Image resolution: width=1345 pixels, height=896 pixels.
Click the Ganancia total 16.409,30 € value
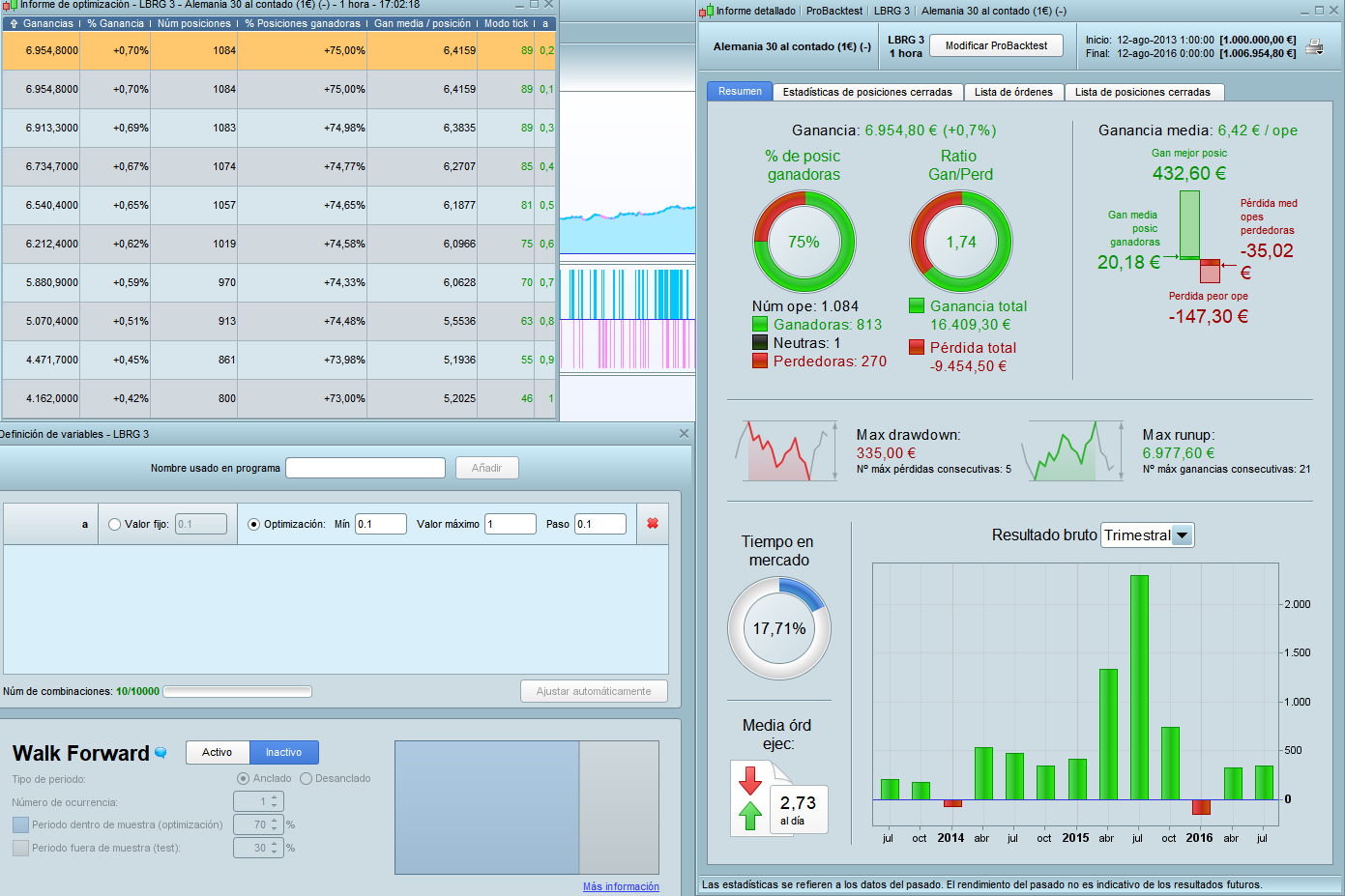[x=971, y=325]
